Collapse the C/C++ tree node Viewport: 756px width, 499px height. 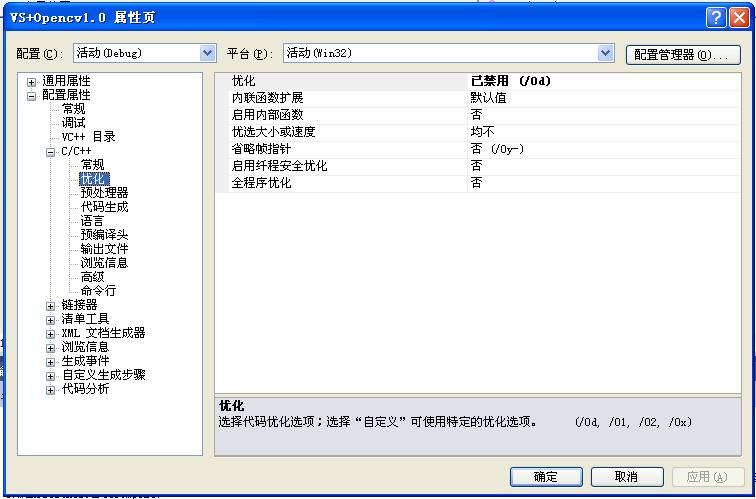click(x=51, y=152)
